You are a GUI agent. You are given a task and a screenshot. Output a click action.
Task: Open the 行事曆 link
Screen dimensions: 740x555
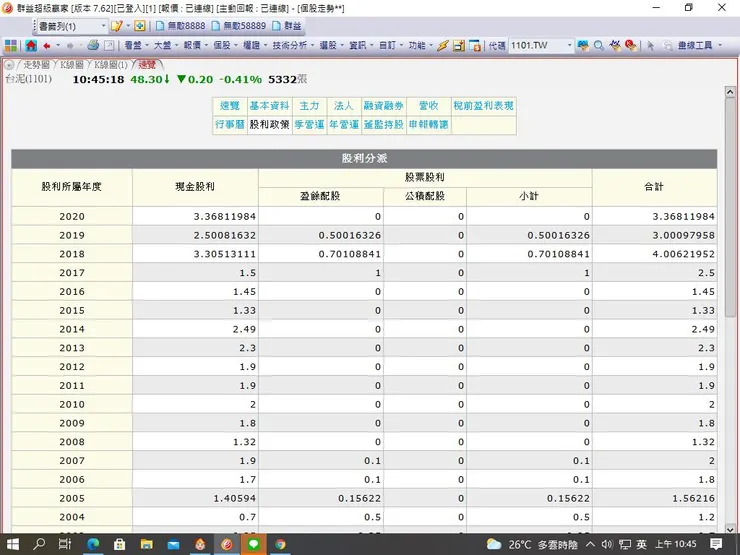pyautogui.click(x=230, y=125)
